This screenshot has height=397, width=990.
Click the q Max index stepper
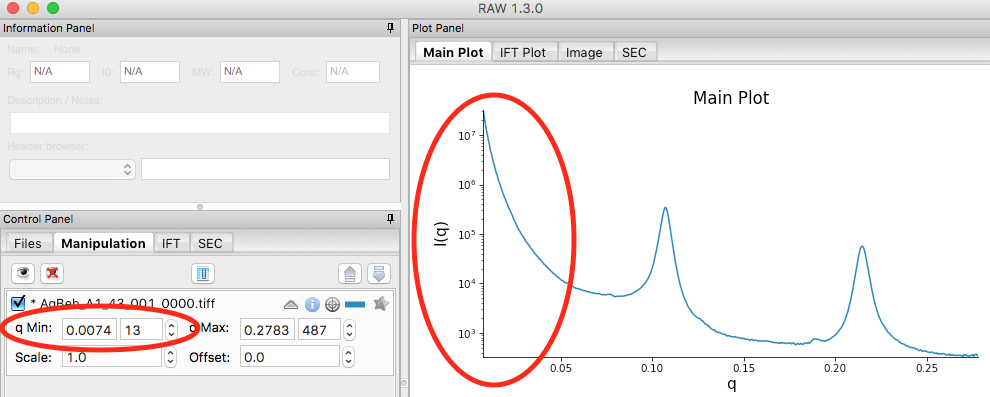[348, 329]
